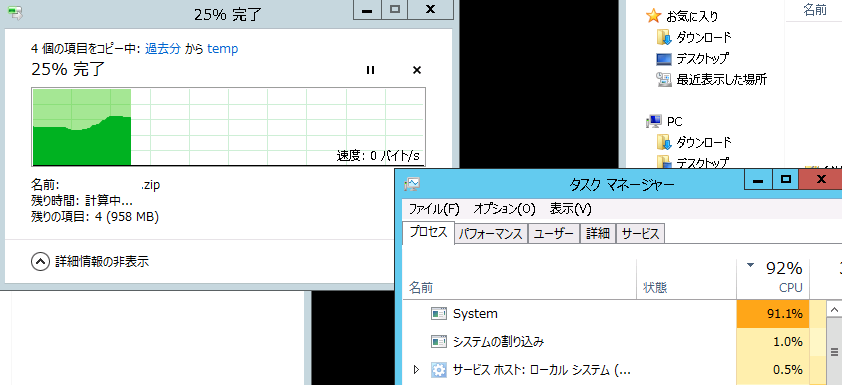Click the ダウンロード folder icon under お気に入り
Screen dimensions: 842x385
click(x=664, y=38)
